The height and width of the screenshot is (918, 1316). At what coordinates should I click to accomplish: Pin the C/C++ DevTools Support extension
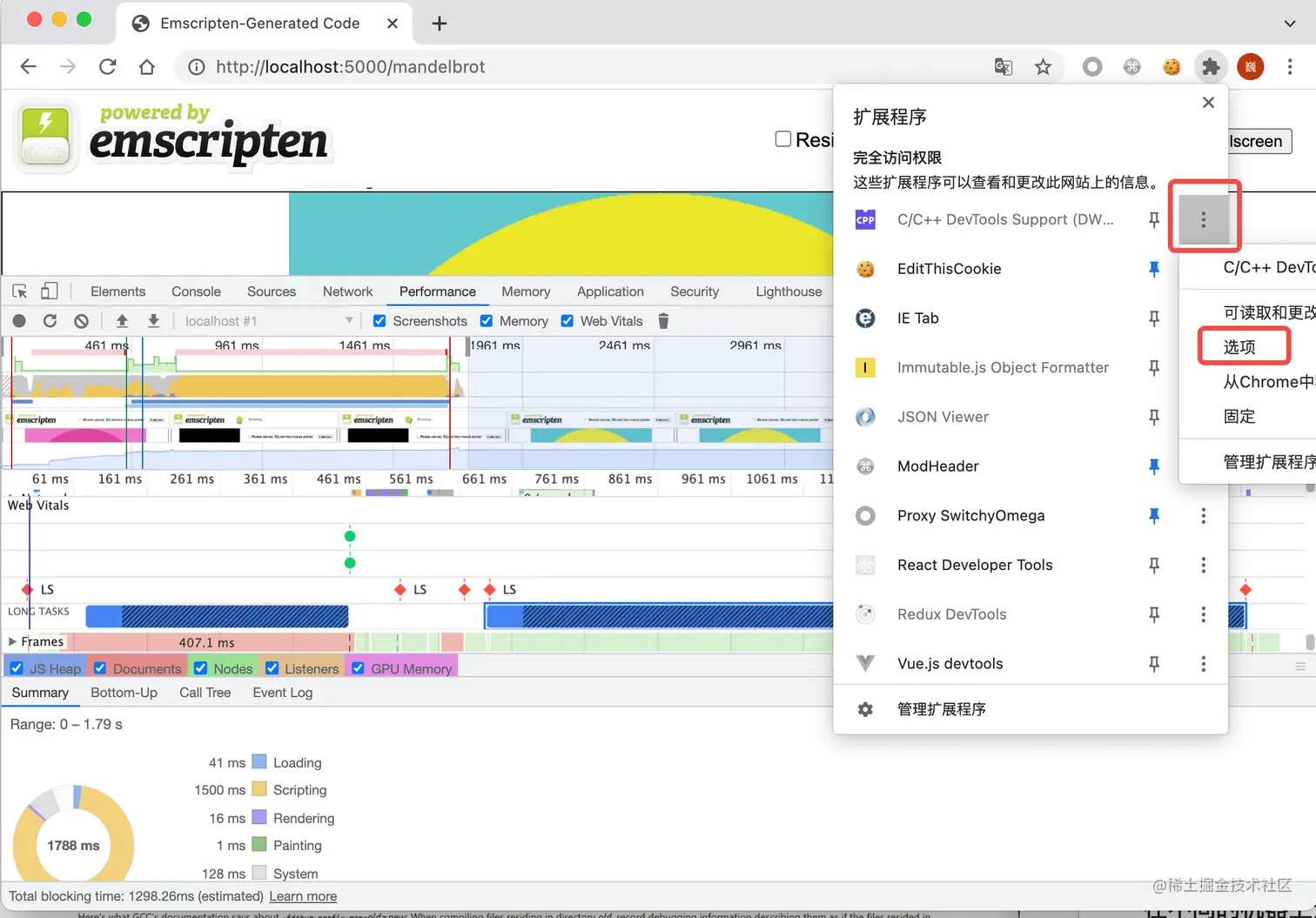[1154, 220]
